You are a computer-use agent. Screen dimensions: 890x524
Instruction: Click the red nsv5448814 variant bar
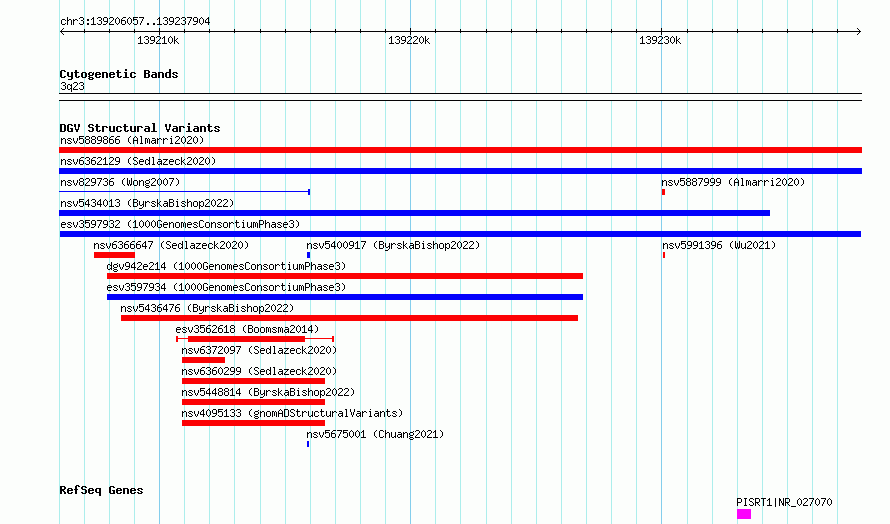[253, 402]
